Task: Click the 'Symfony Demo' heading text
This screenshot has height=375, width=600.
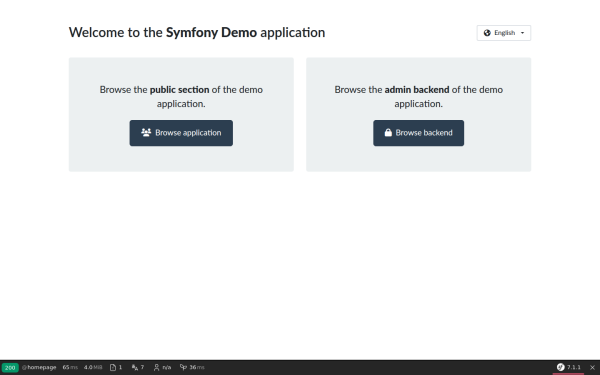Action: tap(211, 33)
